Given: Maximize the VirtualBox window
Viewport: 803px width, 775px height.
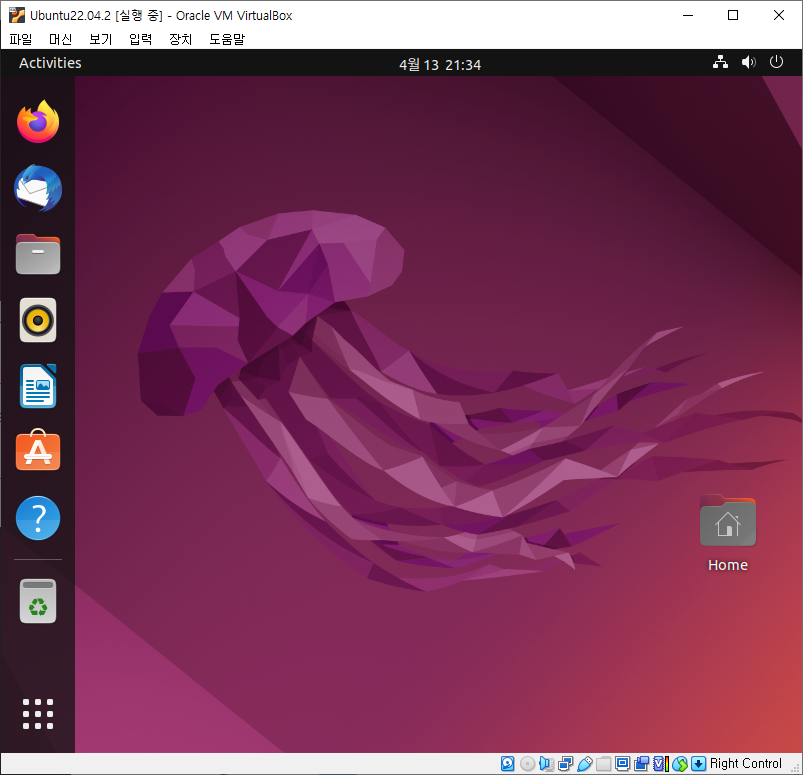Looking at the screenshot, I should coord(733,15).
